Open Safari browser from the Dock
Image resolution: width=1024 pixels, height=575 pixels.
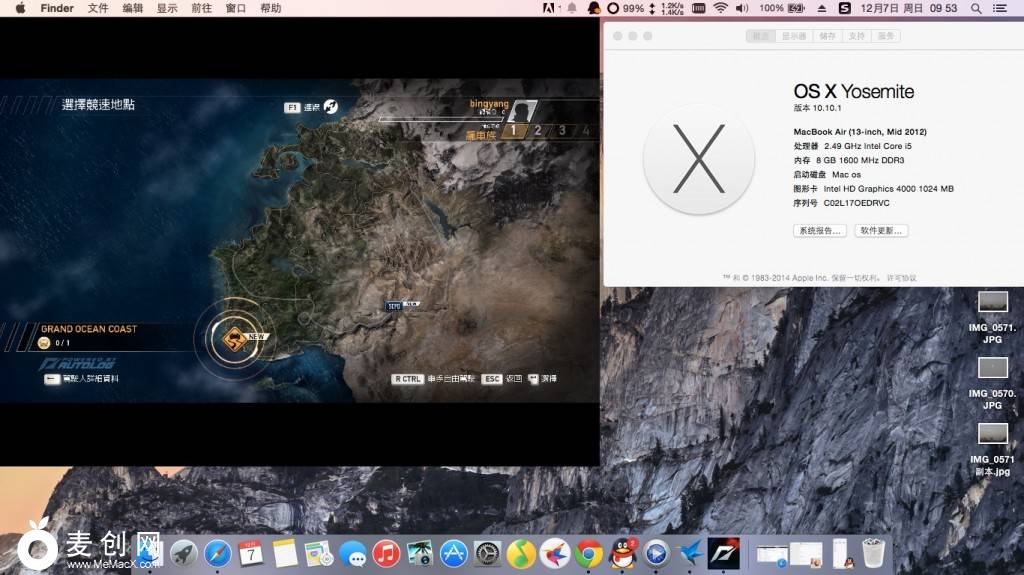coord(217,553)
